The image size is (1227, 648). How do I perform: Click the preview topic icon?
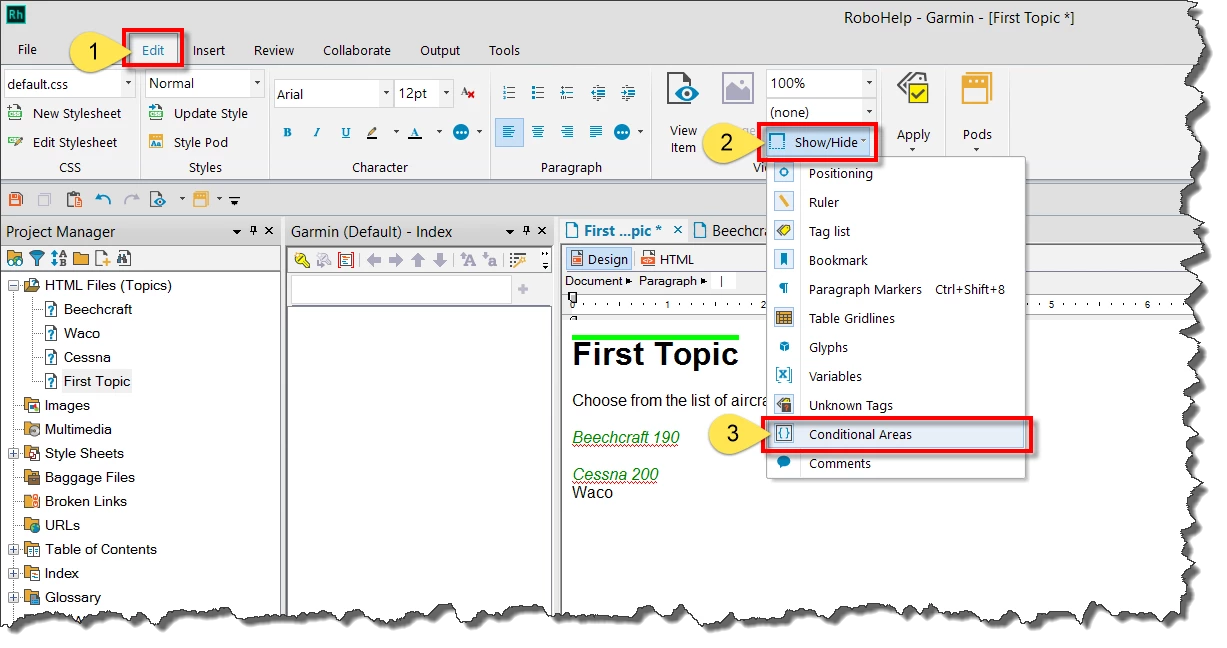click(x=158, y=199)
